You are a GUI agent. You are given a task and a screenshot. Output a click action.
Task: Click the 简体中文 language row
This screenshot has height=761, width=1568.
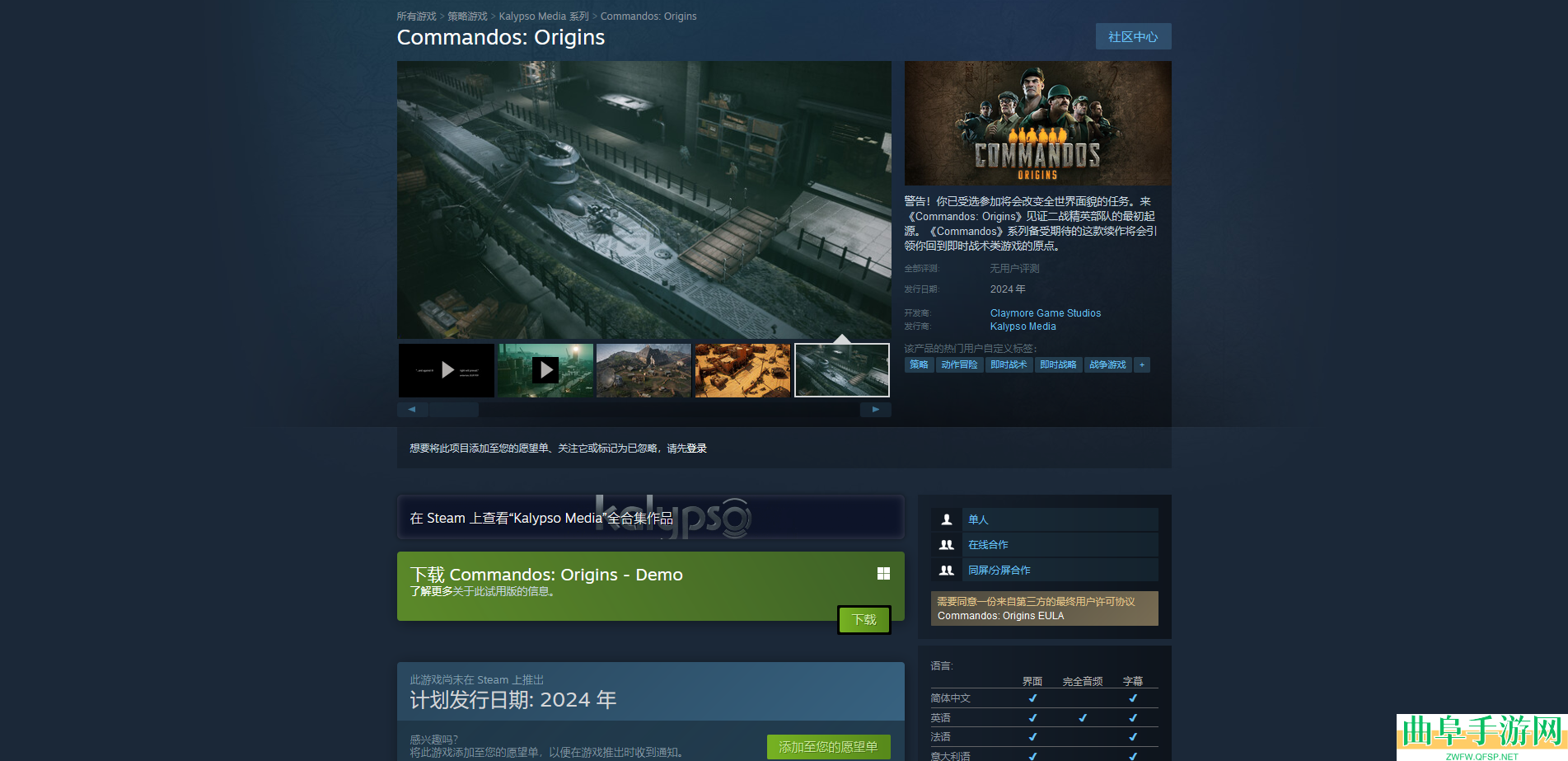point(1044,698)
